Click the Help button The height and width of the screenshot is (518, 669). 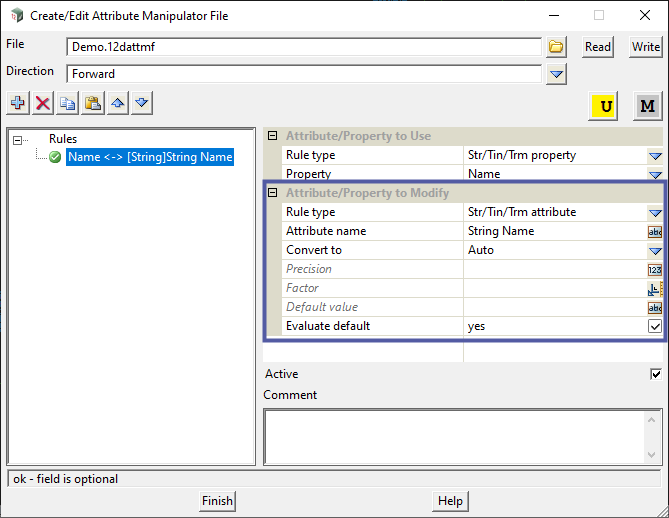pyautogui.click(x=450, y=501)
